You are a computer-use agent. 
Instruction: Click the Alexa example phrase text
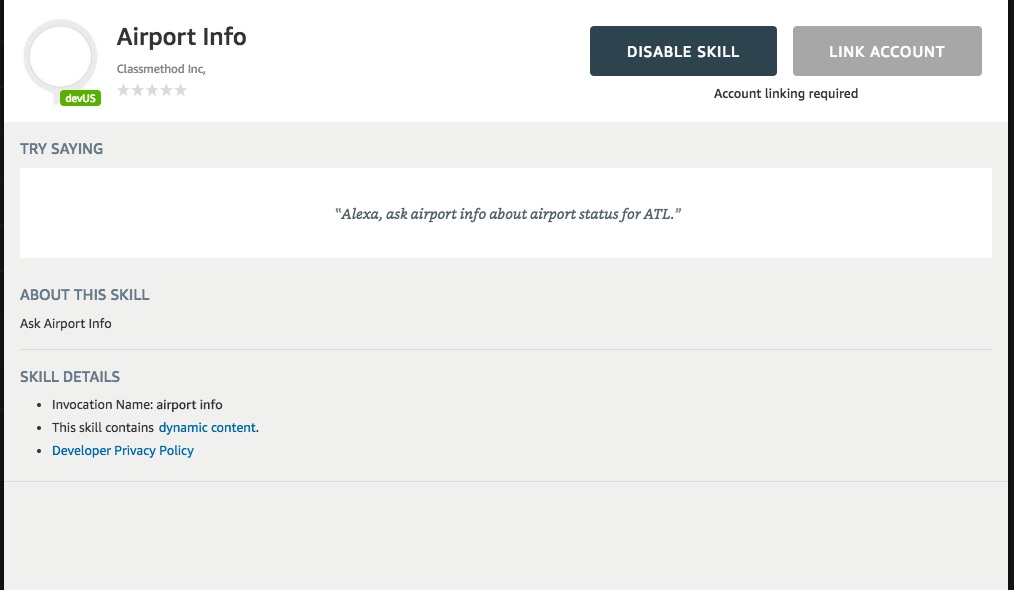pyautogui.click(x=508, y=214)
